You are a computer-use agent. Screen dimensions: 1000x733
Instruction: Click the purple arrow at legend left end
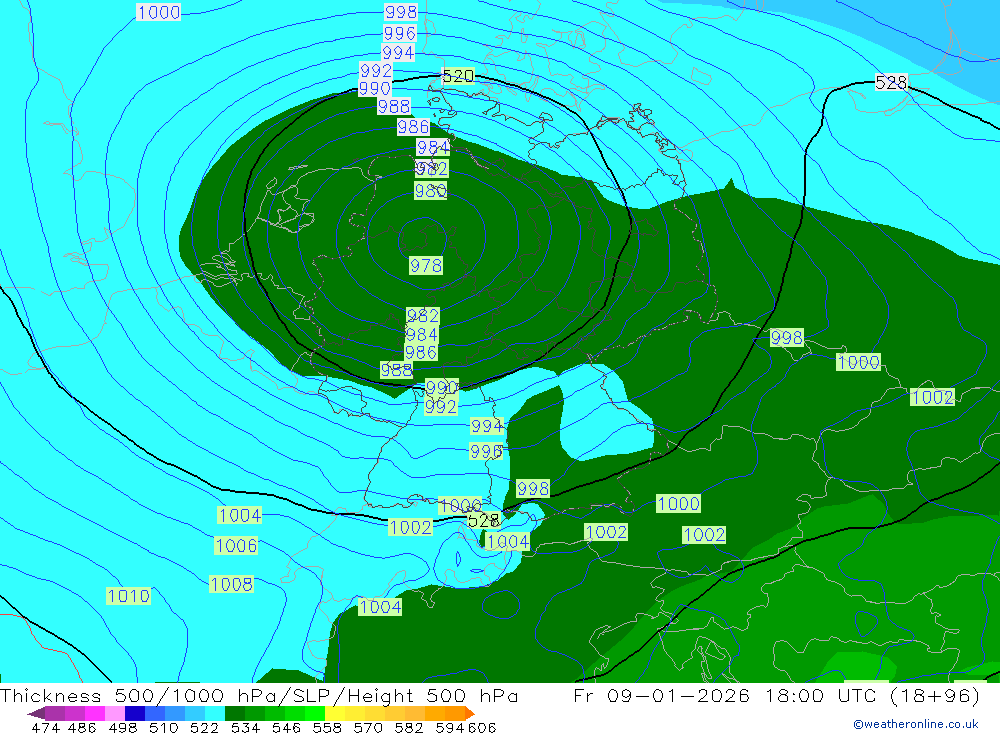[x=36, y=713]
